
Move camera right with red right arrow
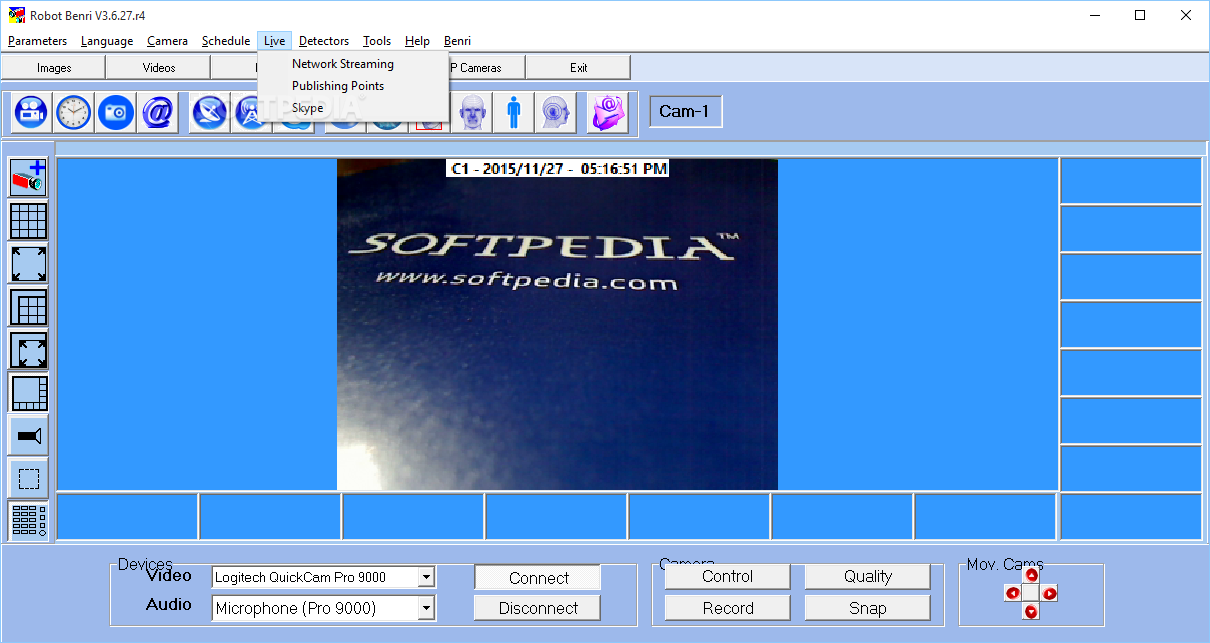pos(1050,593)
